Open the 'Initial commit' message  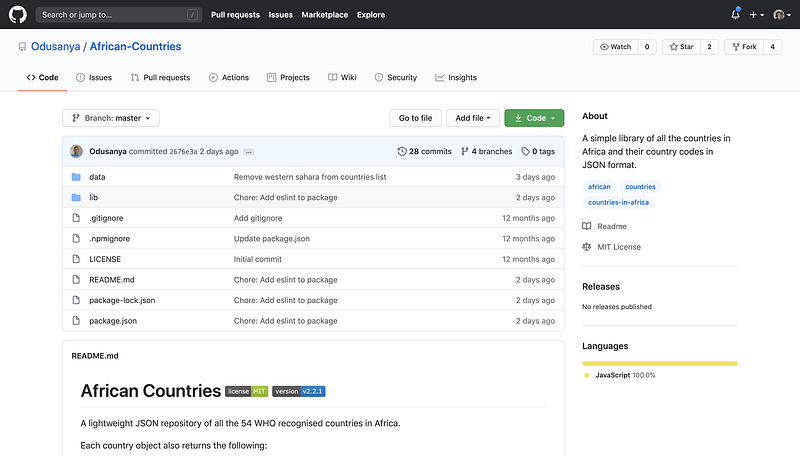tap(258, 259)
